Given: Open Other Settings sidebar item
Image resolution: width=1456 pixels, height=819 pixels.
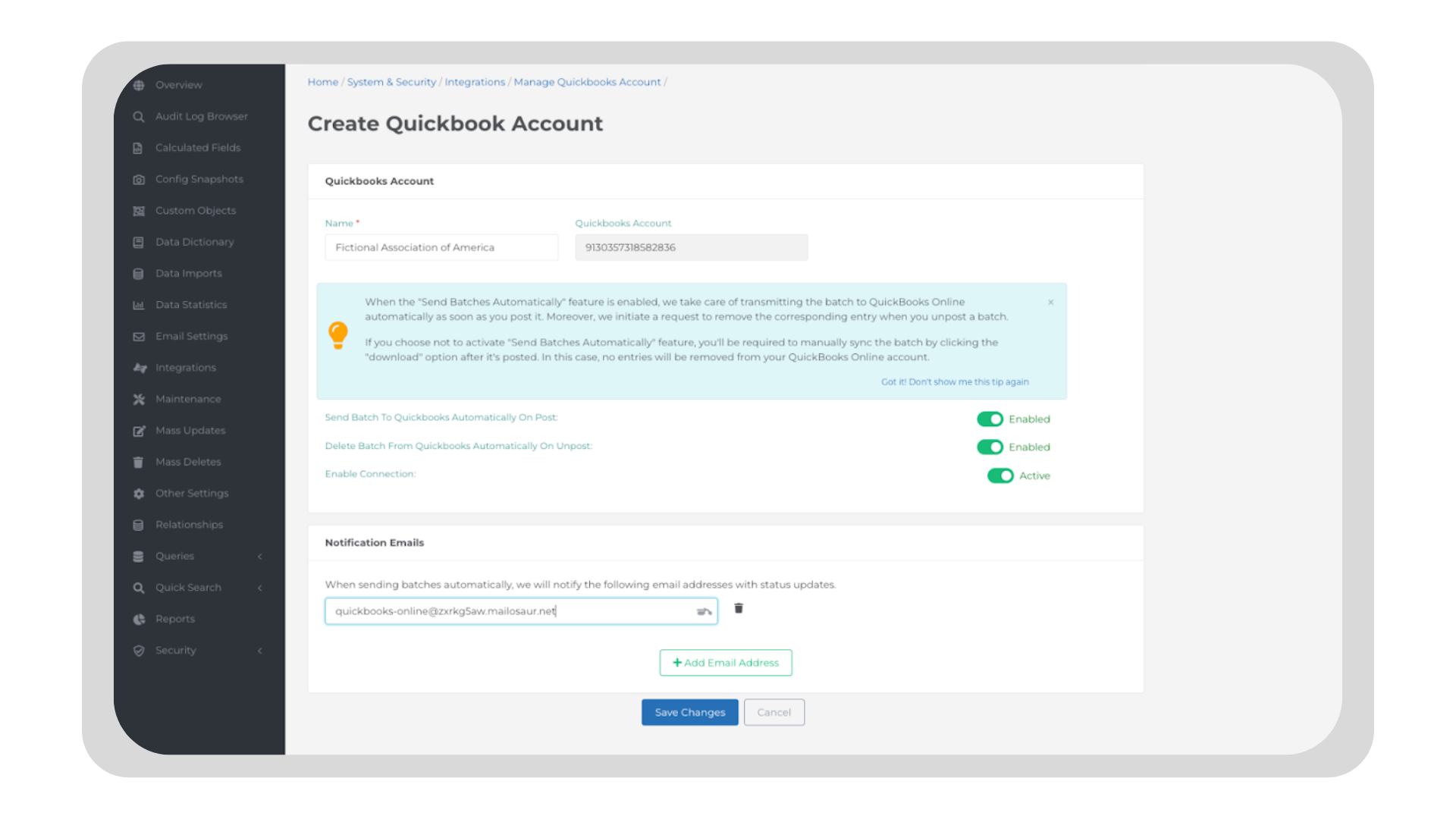Looking at the screenshot, I should pos(192,493).
